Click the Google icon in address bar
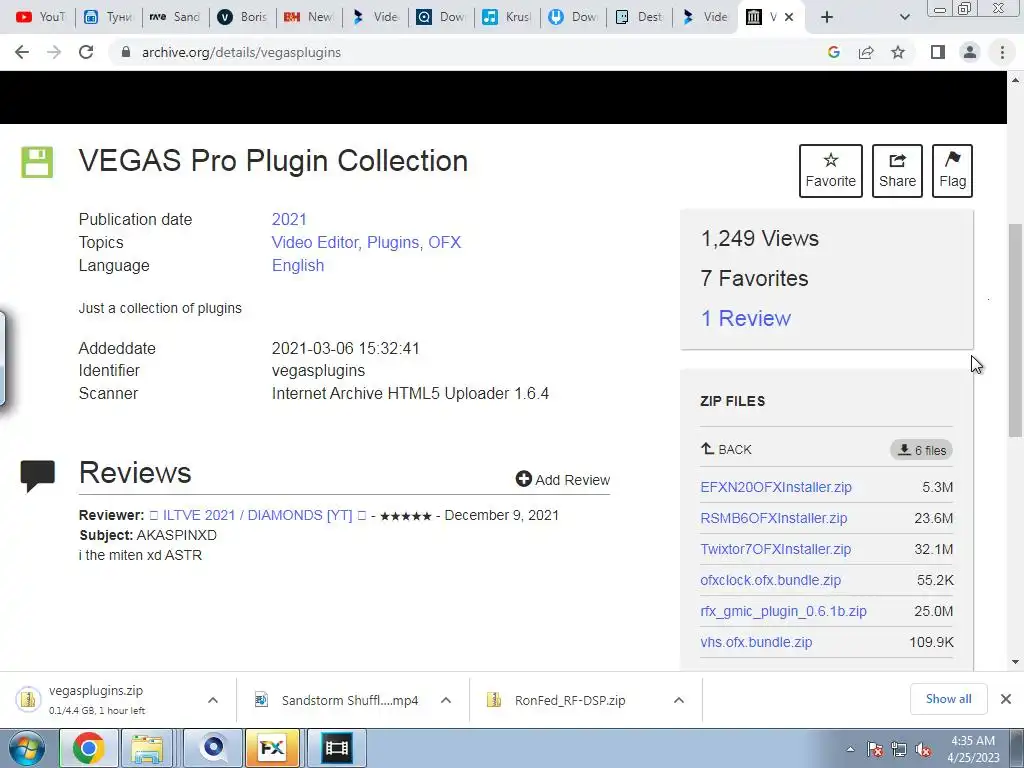Viewport: 1024px width, 768px height. [x=833, y=52]
